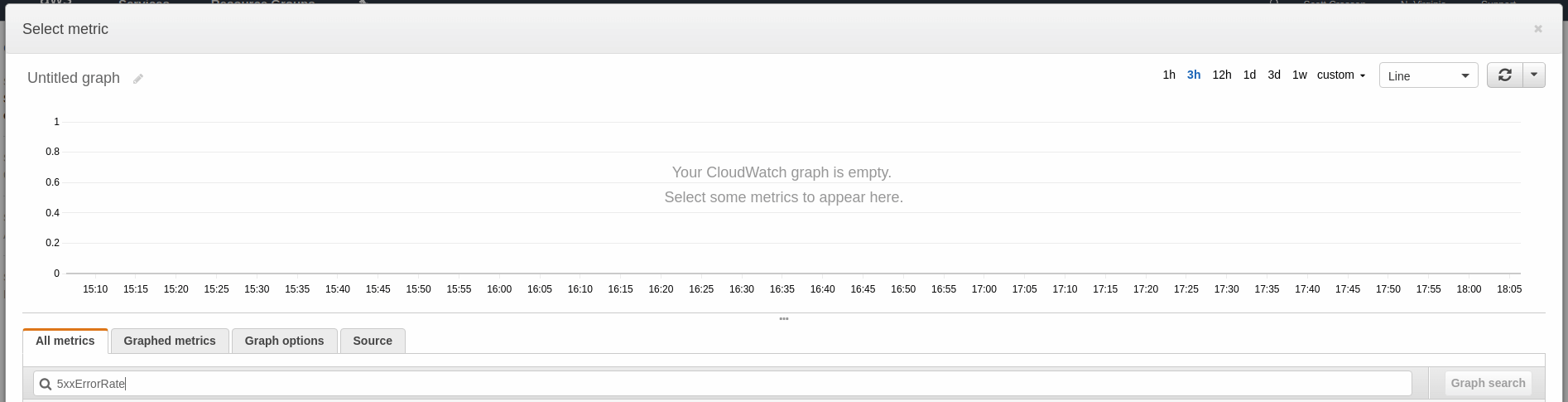Image resolution: width=1568 pixels, height=402 pixels.
Task: Click the refresh graph icon
Action: coord(1505,75)
